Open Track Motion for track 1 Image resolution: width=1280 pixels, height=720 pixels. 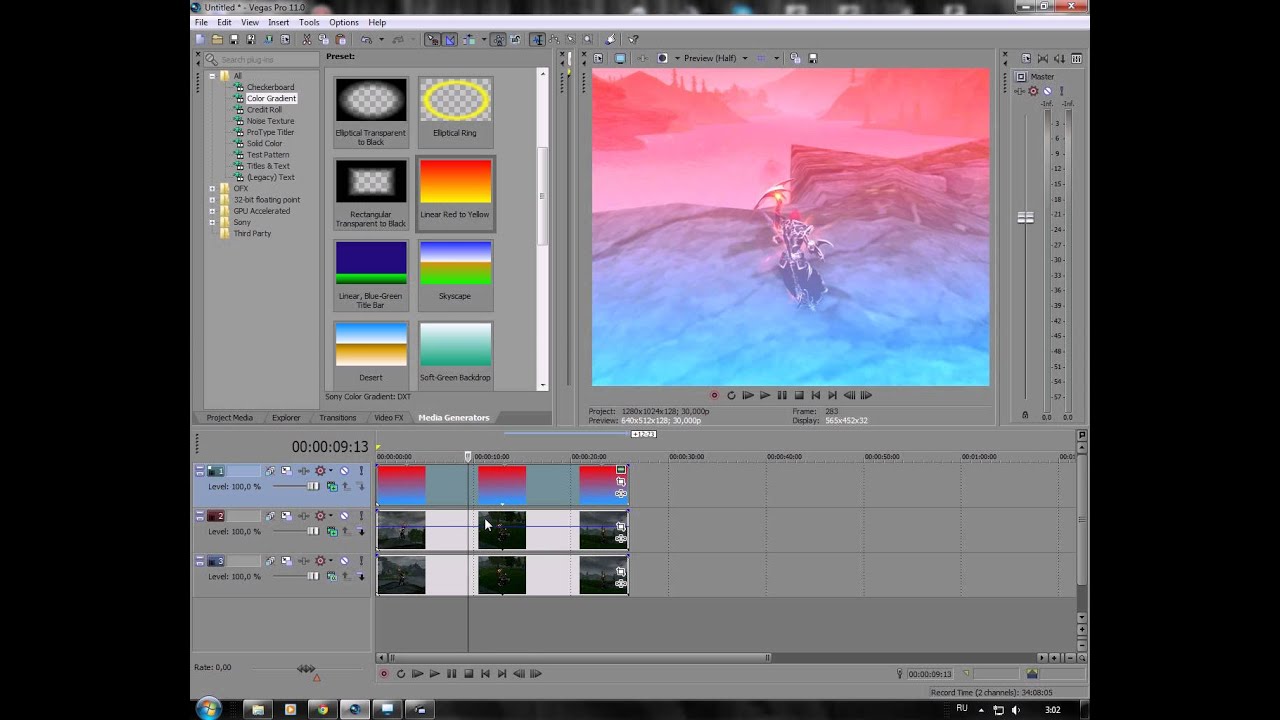click(286, 471)
